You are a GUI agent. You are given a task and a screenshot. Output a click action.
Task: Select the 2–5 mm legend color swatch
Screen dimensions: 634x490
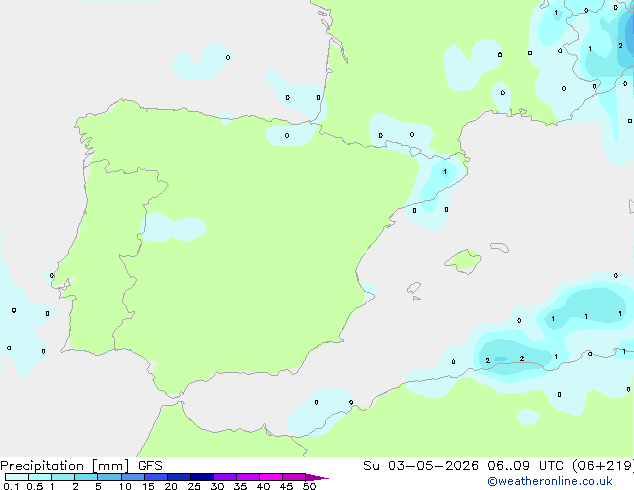click(86, 477)
